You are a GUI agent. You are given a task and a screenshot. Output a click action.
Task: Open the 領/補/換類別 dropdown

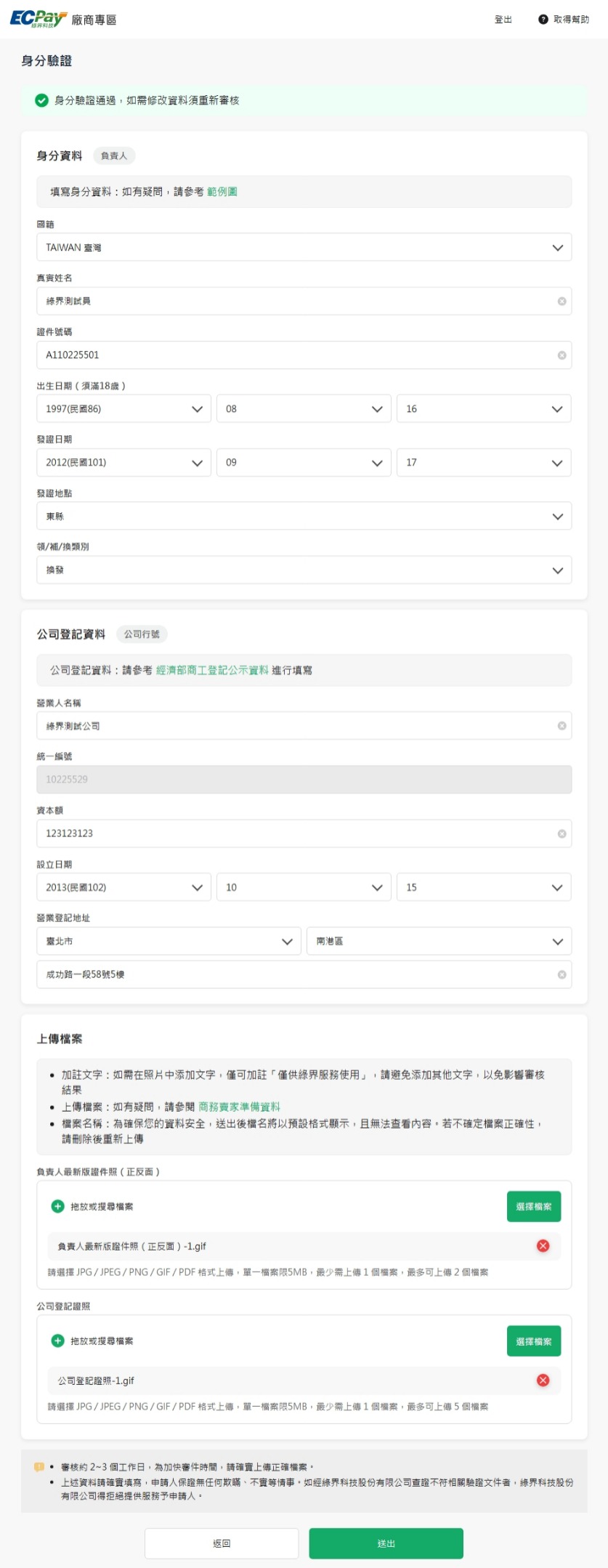[x=304, y=570]
